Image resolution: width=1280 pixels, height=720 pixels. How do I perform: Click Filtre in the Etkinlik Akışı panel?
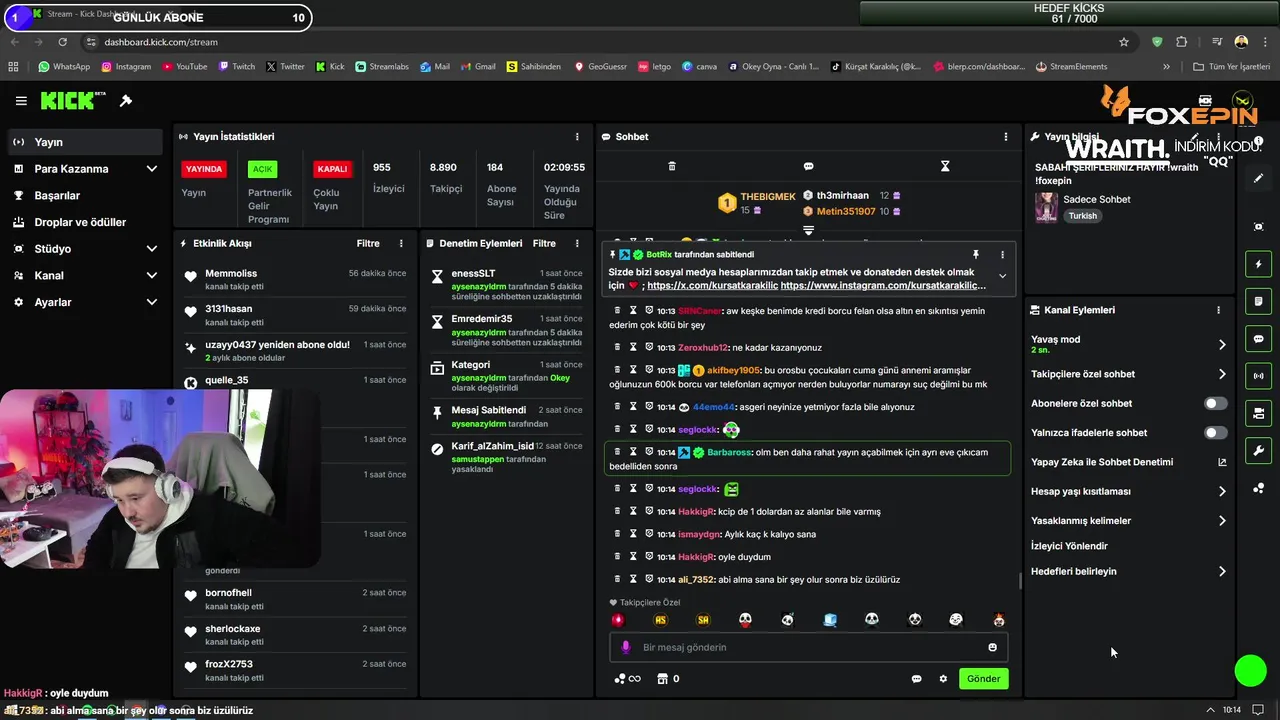[x=368, y=243]
